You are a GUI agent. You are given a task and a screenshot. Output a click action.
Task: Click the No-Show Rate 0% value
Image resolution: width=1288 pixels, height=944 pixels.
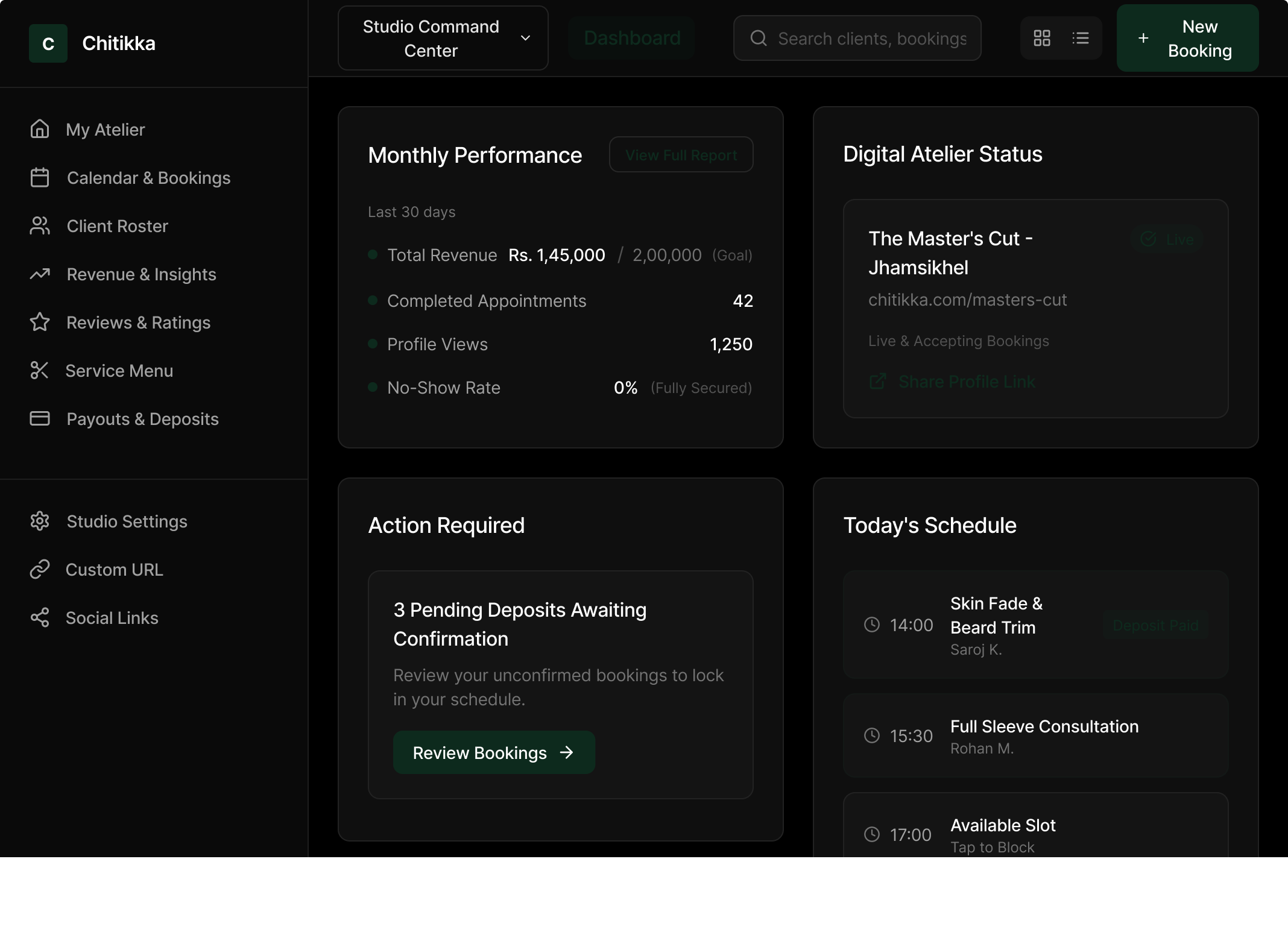(x=625, y=388)
